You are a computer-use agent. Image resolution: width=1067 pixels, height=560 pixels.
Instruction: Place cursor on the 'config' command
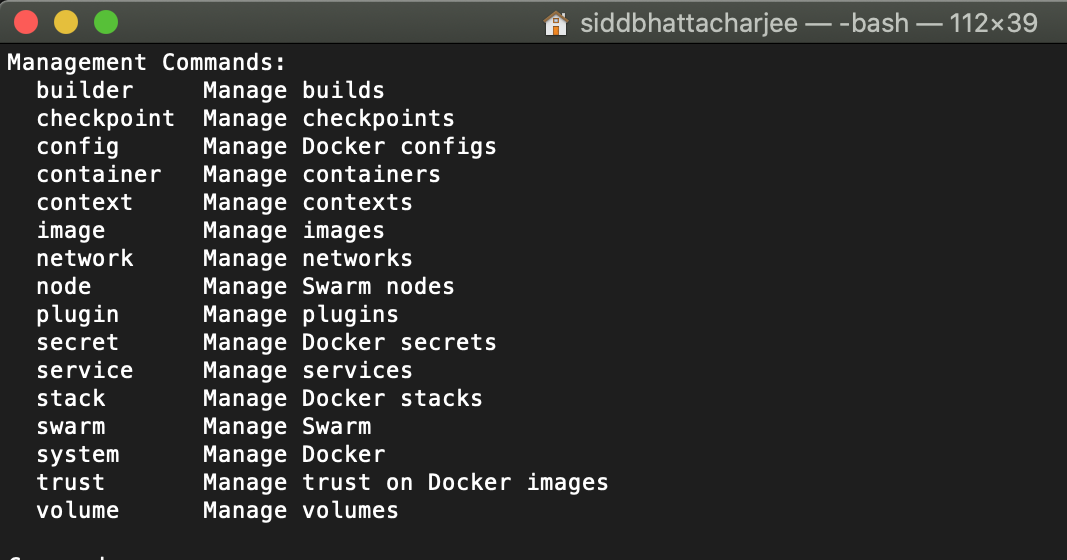point(77,147)
